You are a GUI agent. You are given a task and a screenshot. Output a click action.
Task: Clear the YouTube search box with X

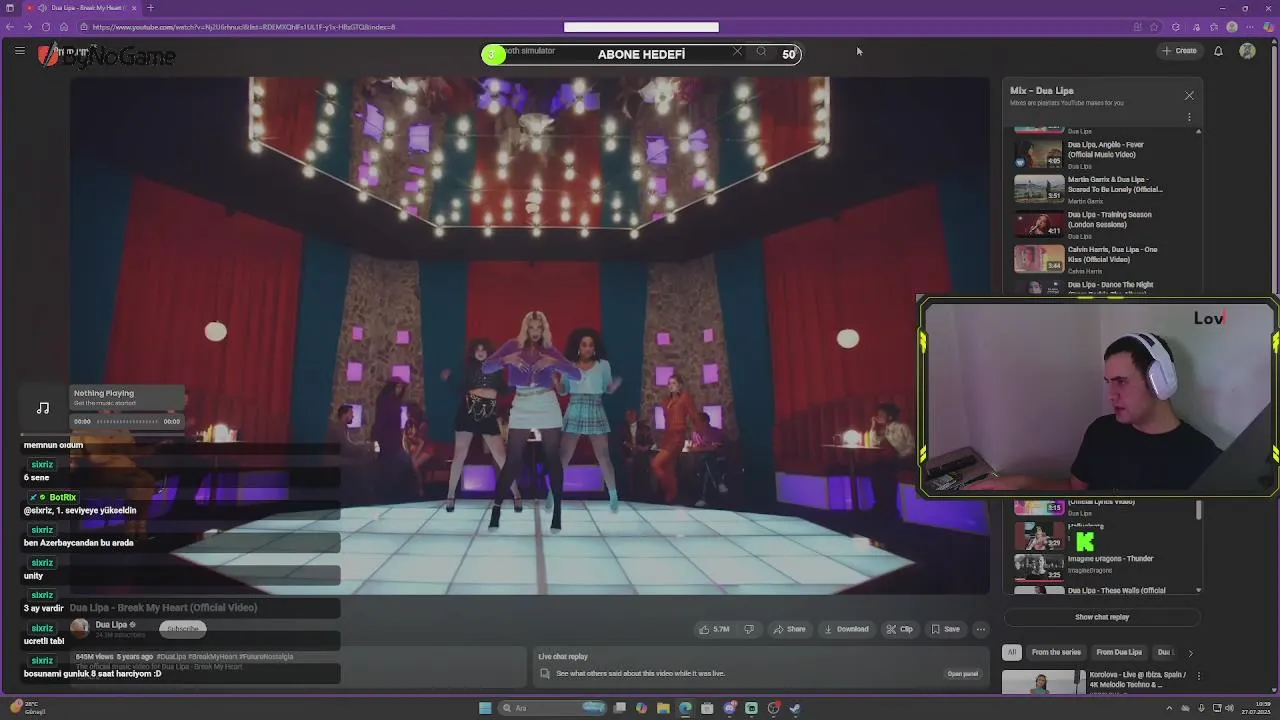coord(738,52)
